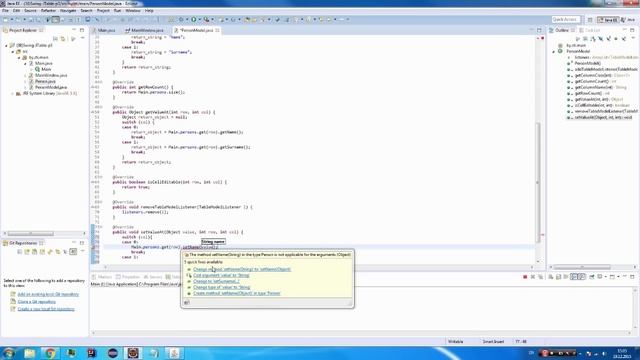Apply fix Change type of 'value' to 'String'
Viewport: 640px width, 360px height.
[x=222, y=287]
